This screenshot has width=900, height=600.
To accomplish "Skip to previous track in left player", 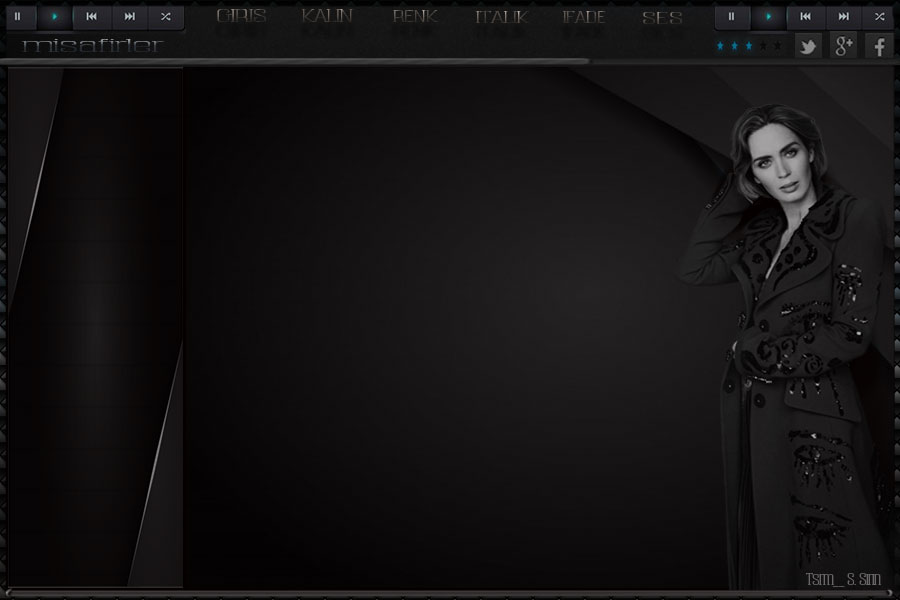I will (91, 17).
